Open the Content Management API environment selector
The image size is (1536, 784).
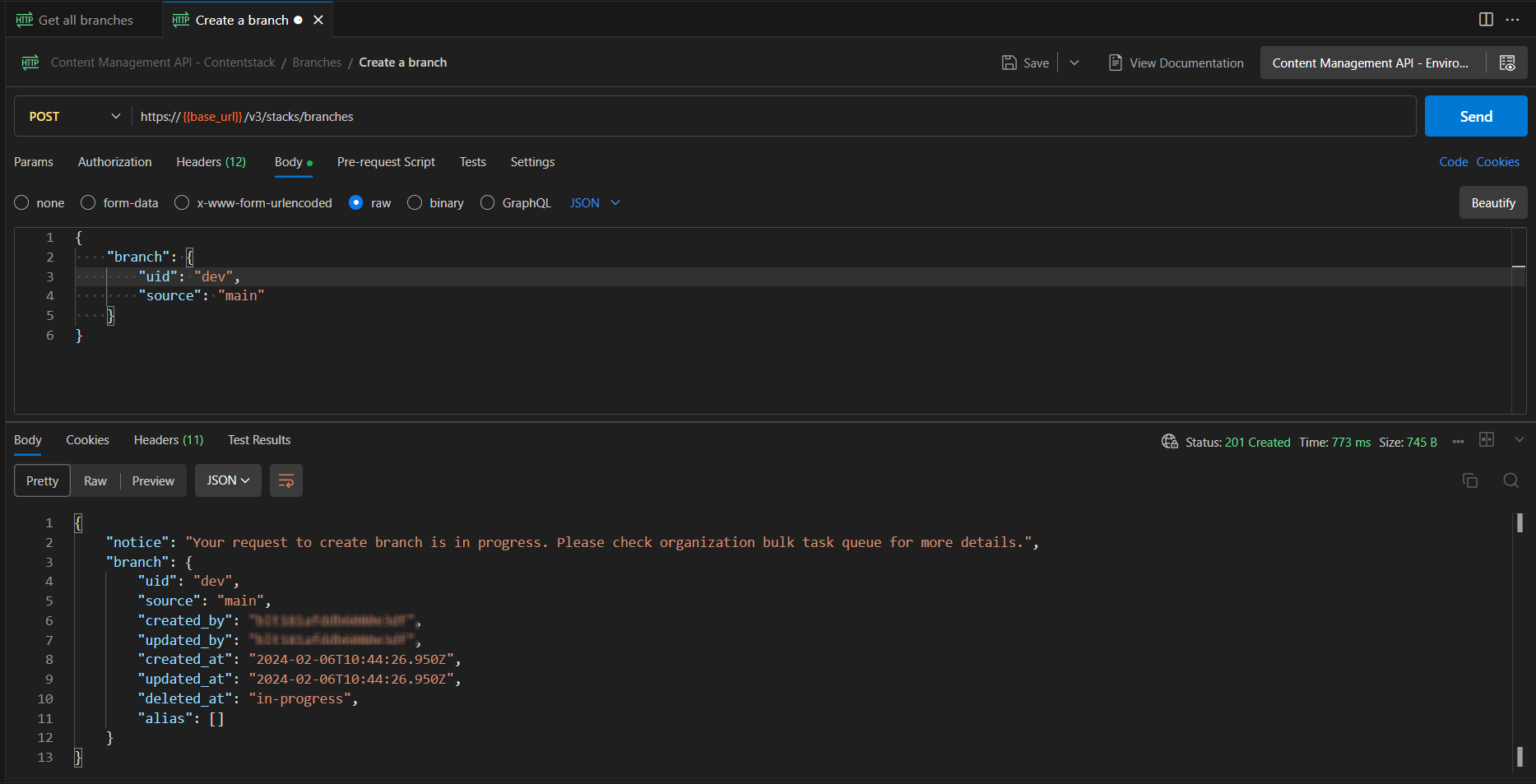coord(1371,63)
